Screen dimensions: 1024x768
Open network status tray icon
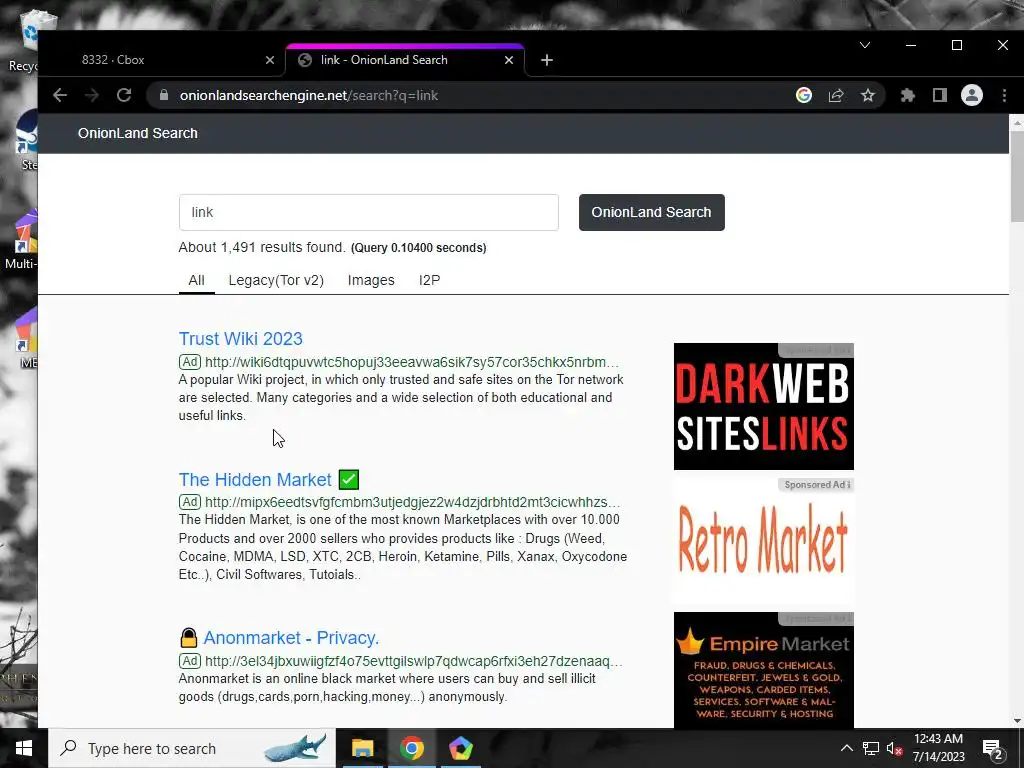(x=871, y=748)
